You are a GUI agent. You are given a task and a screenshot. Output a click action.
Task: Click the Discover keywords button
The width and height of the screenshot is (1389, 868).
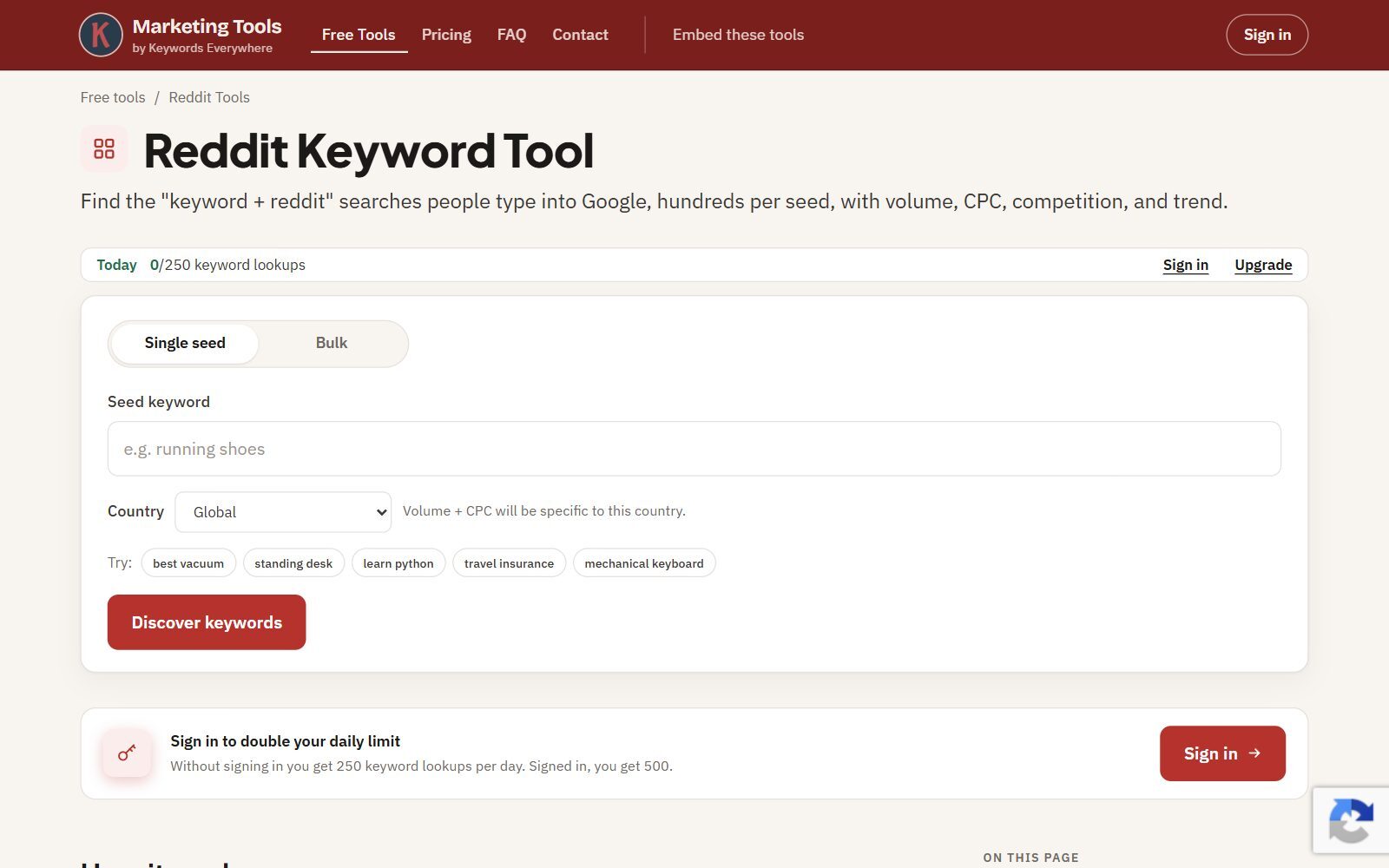tap(207, 622)
